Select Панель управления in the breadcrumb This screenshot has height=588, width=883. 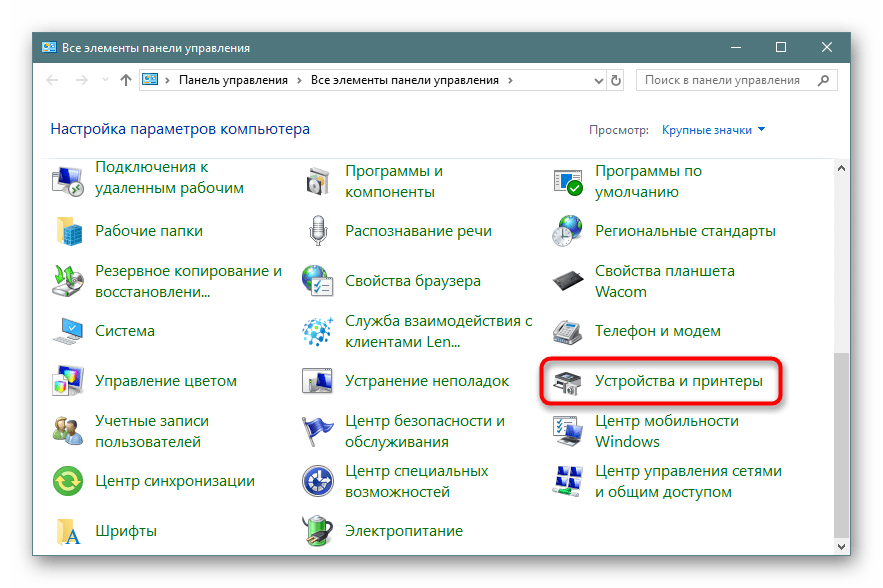234,79
